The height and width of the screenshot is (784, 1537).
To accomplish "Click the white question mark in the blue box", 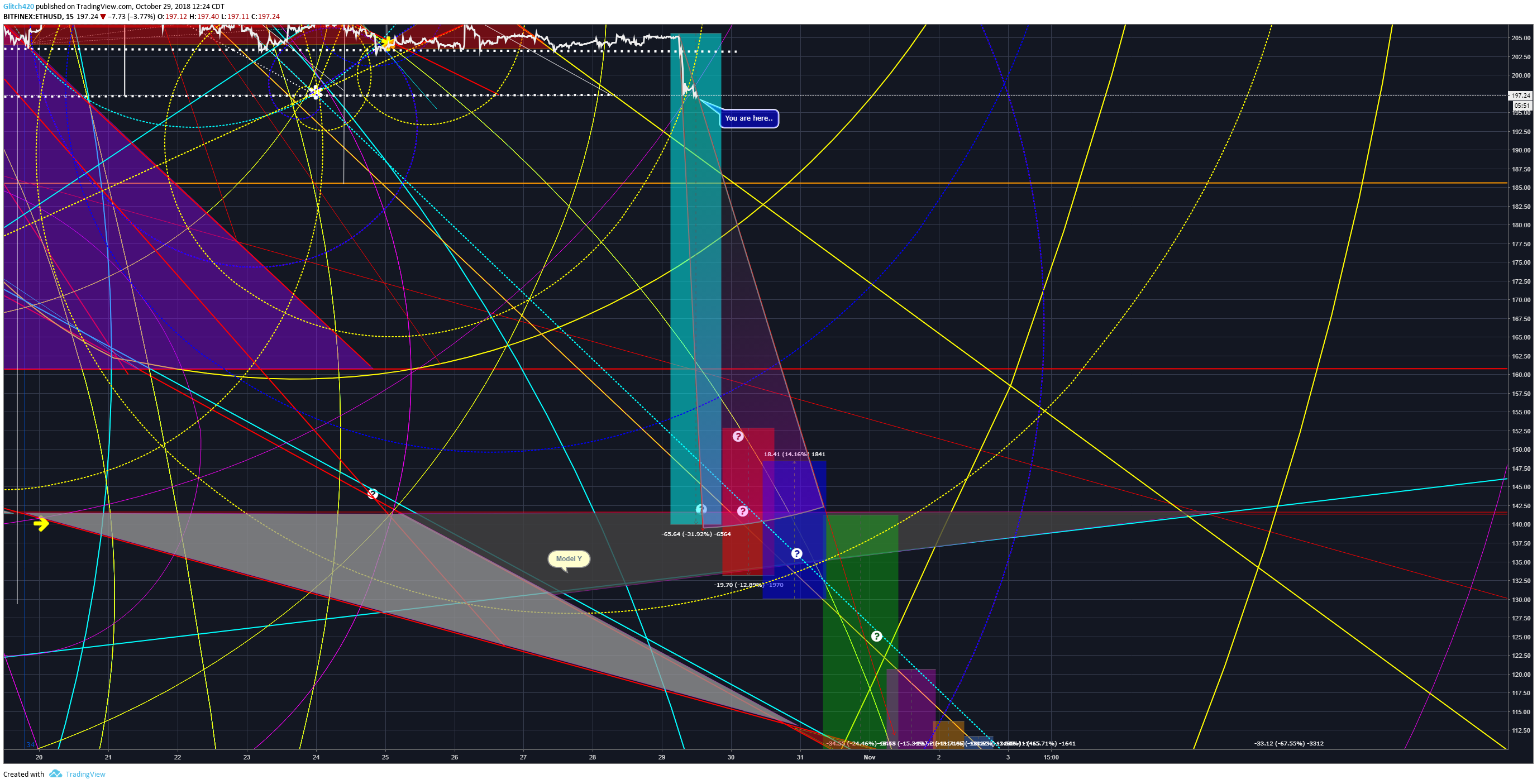I will (796, 554).
